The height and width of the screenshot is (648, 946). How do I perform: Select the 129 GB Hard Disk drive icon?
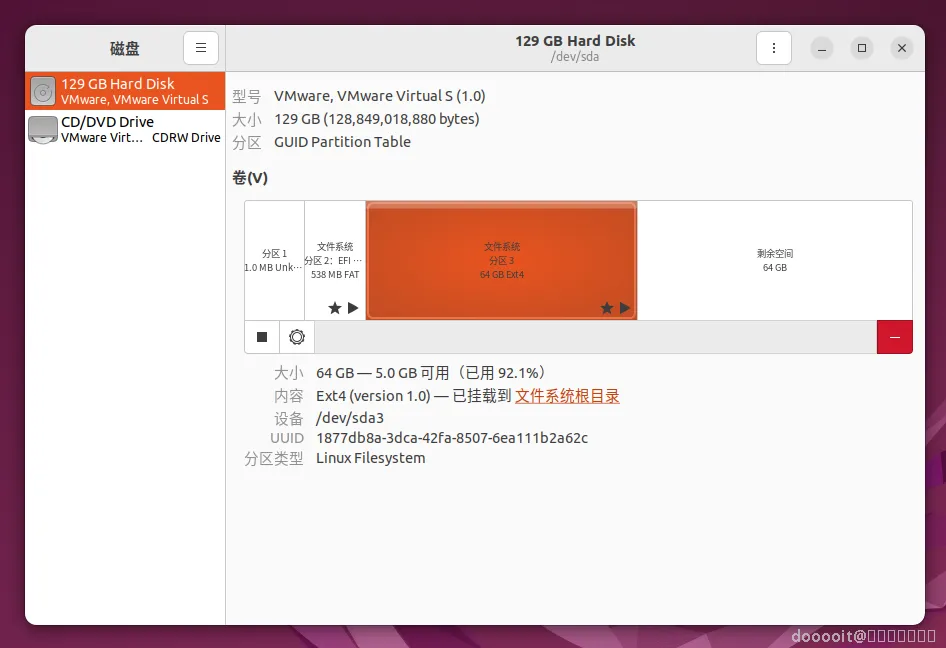click(x=43, y=91)
